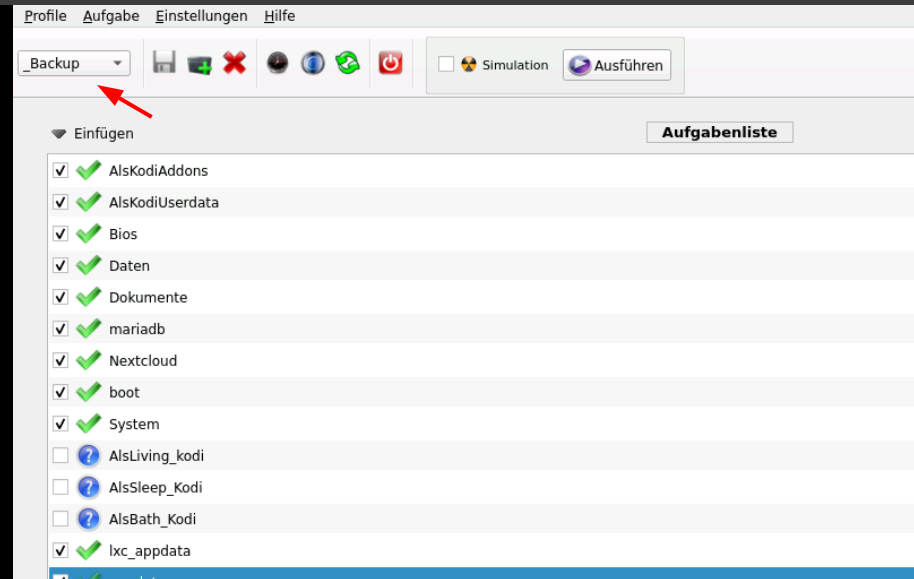Click the green check icon for mariadb
914x579 pixels.
[89, 328]
